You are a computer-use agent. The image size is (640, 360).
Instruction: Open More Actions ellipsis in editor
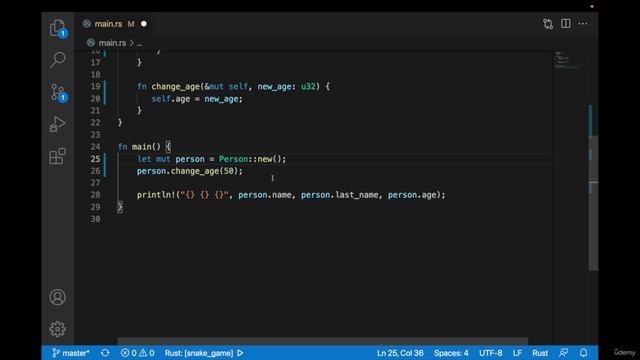coord(583,24)
